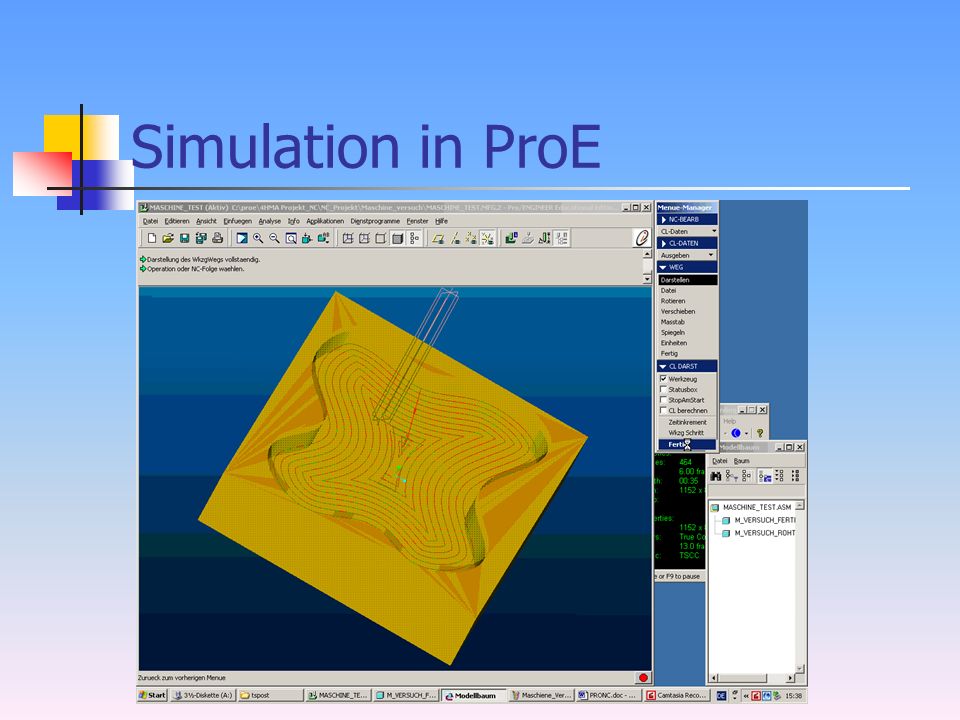Enable the CL berechnen checkbox
Viewport: 960px width, 720px height.
pos(663,410)
